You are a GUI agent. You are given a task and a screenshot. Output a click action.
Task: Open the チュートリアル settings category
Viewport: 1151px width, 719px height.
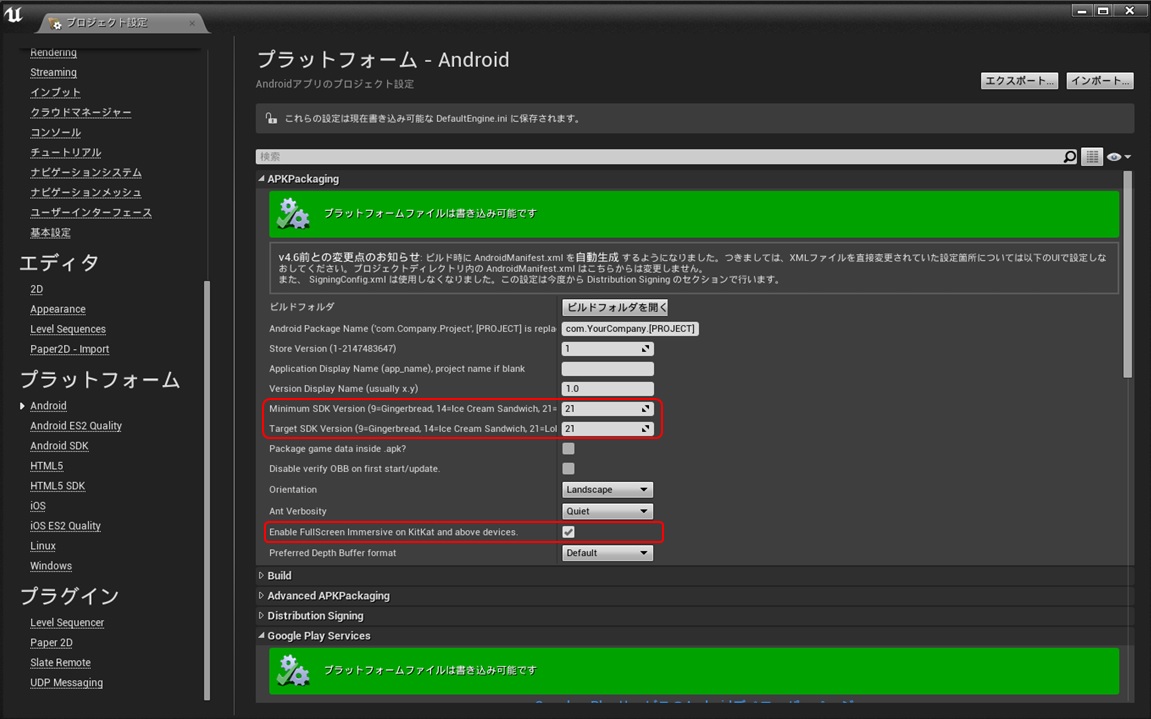pyautogui.click(x=65, y=152)
